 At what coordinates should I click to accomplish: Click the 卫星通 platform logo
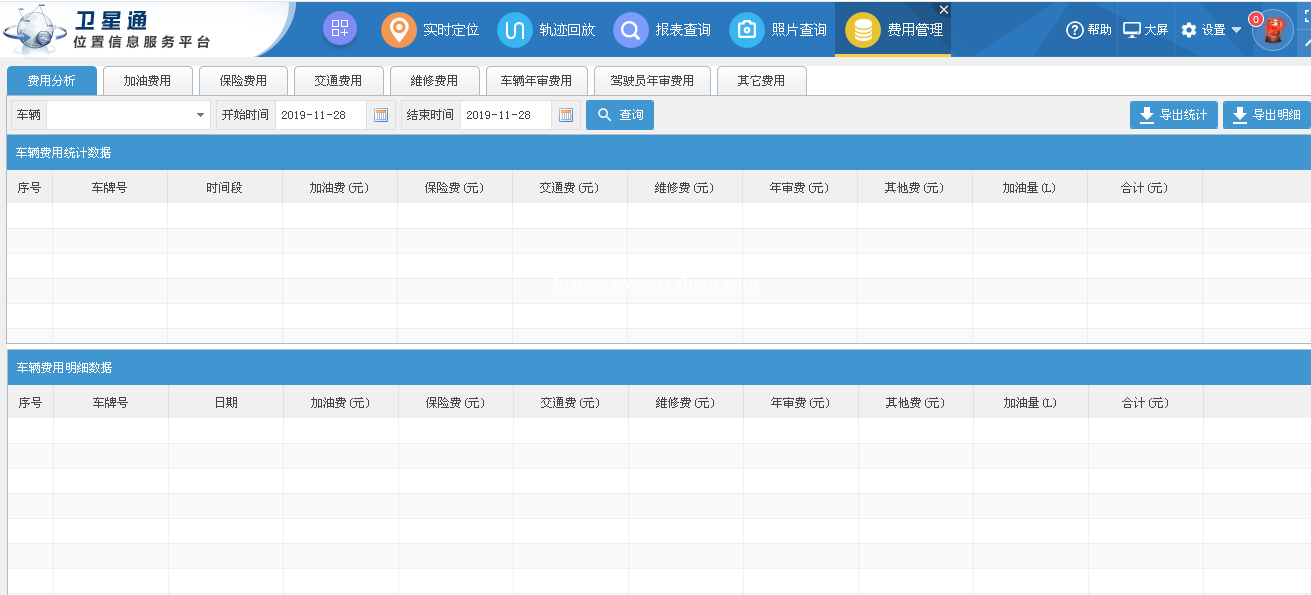point(108,30)
